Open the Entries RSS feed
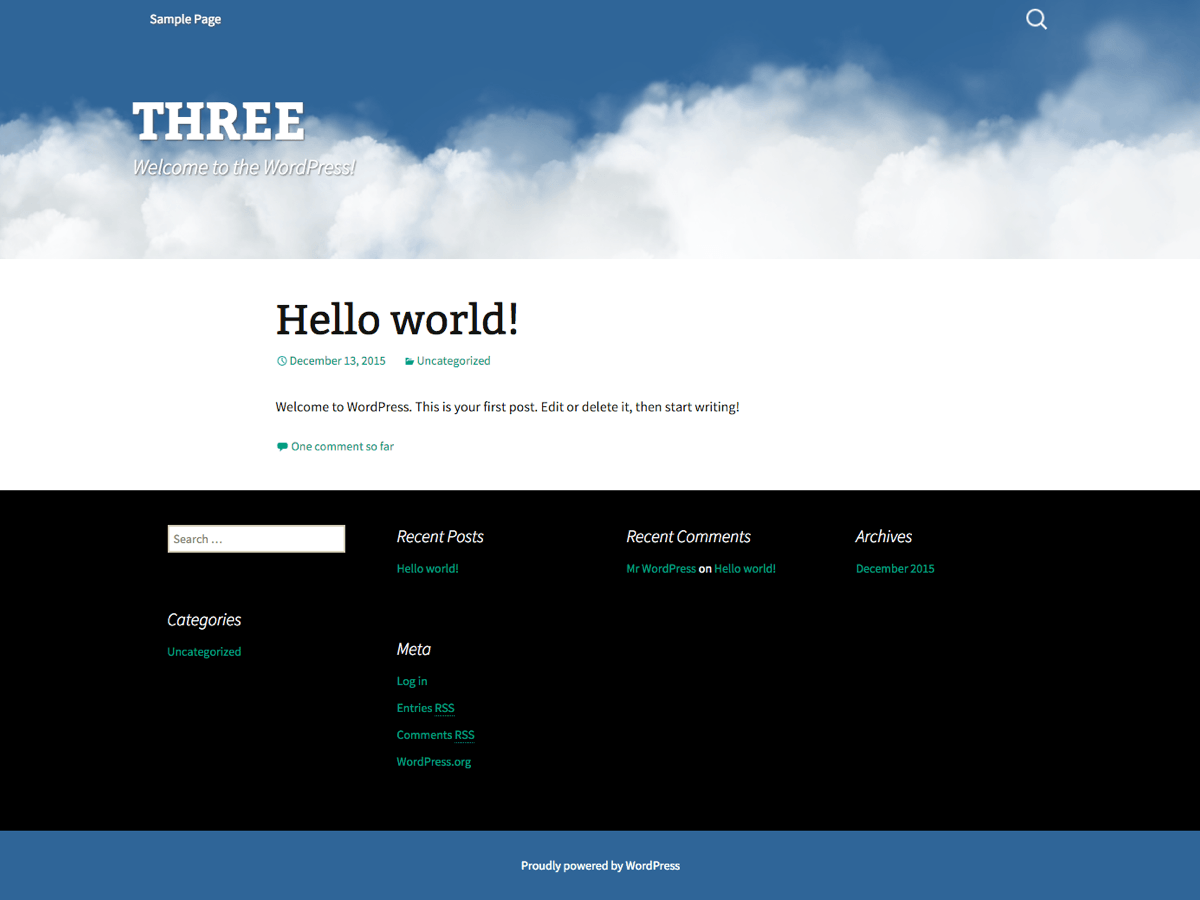 pyautogui.click(x=425, y=708)
